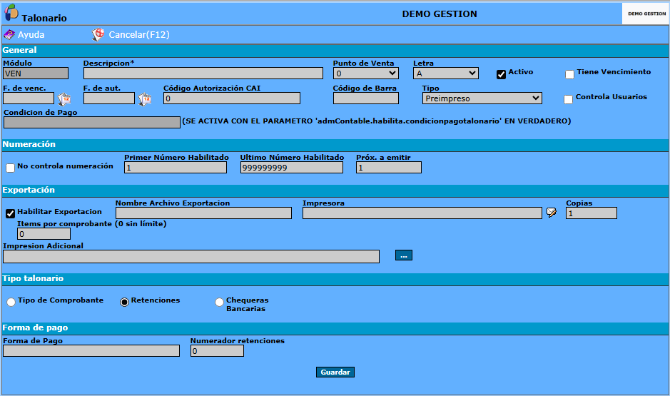Screen dimensions: 670x396
Task: Focus Nombre Archivo Exportacion field
Action: click(203, 213)
